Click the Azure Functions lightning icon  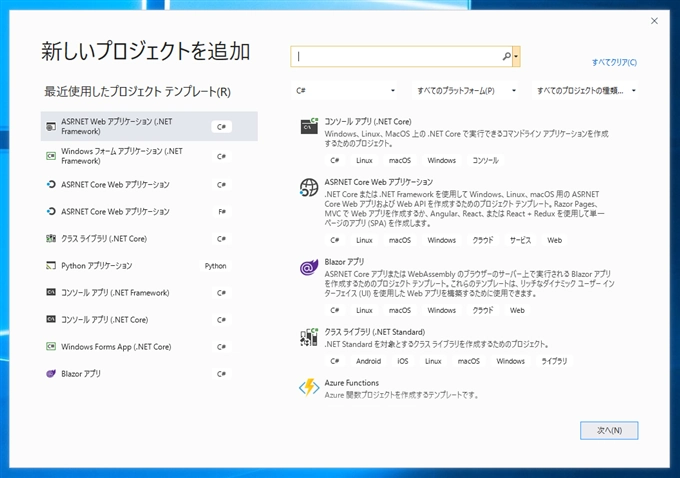click(x=309, y=387)
